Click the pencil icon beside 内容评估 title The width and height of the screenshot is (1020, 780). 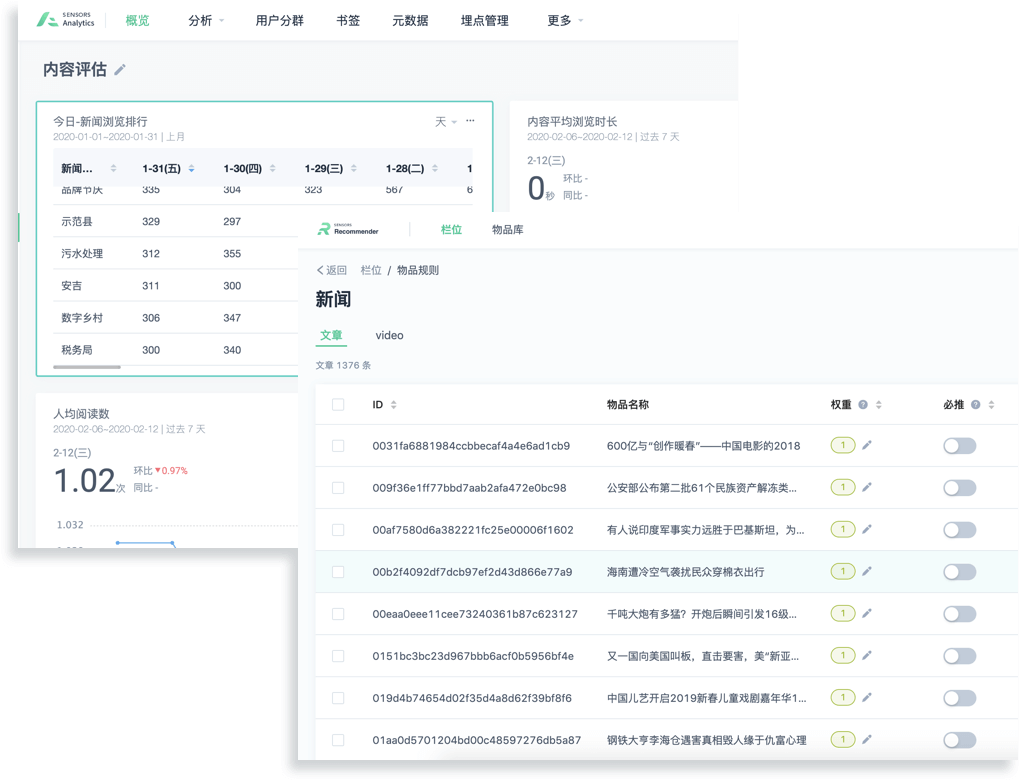click(120, 70)
